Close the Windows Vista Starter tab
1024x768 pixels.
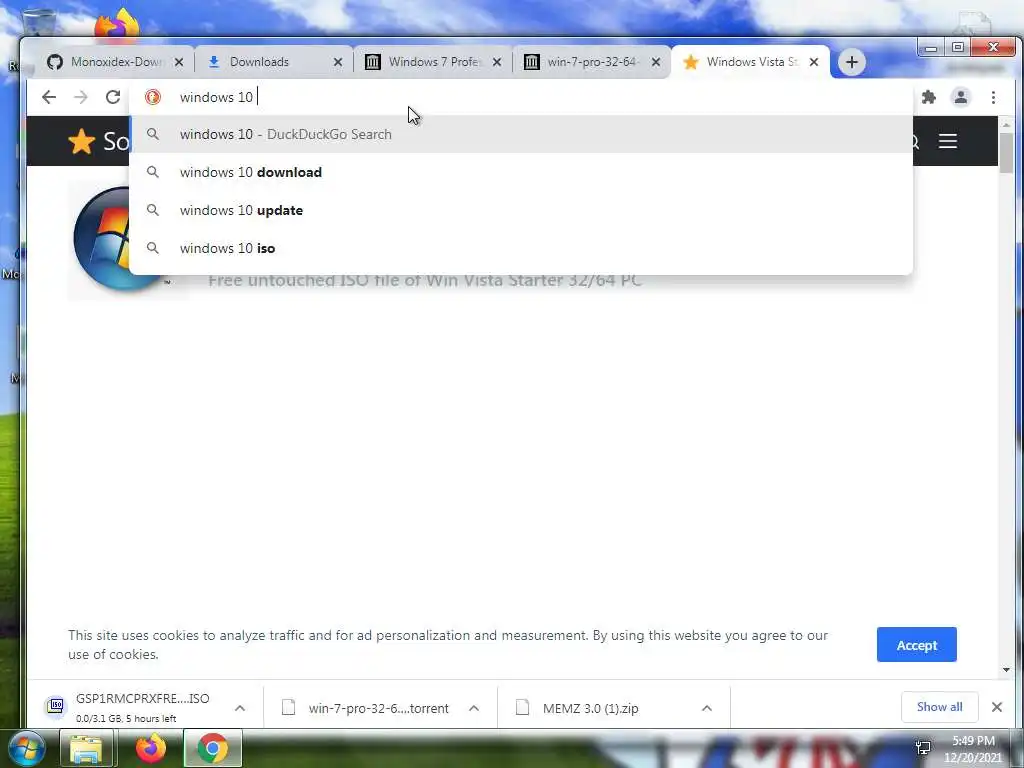(x=814, y=62)
